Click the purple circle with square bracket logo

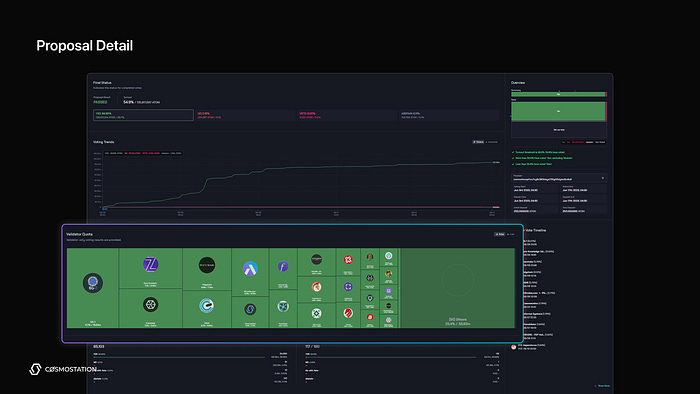tap(348, 286)
